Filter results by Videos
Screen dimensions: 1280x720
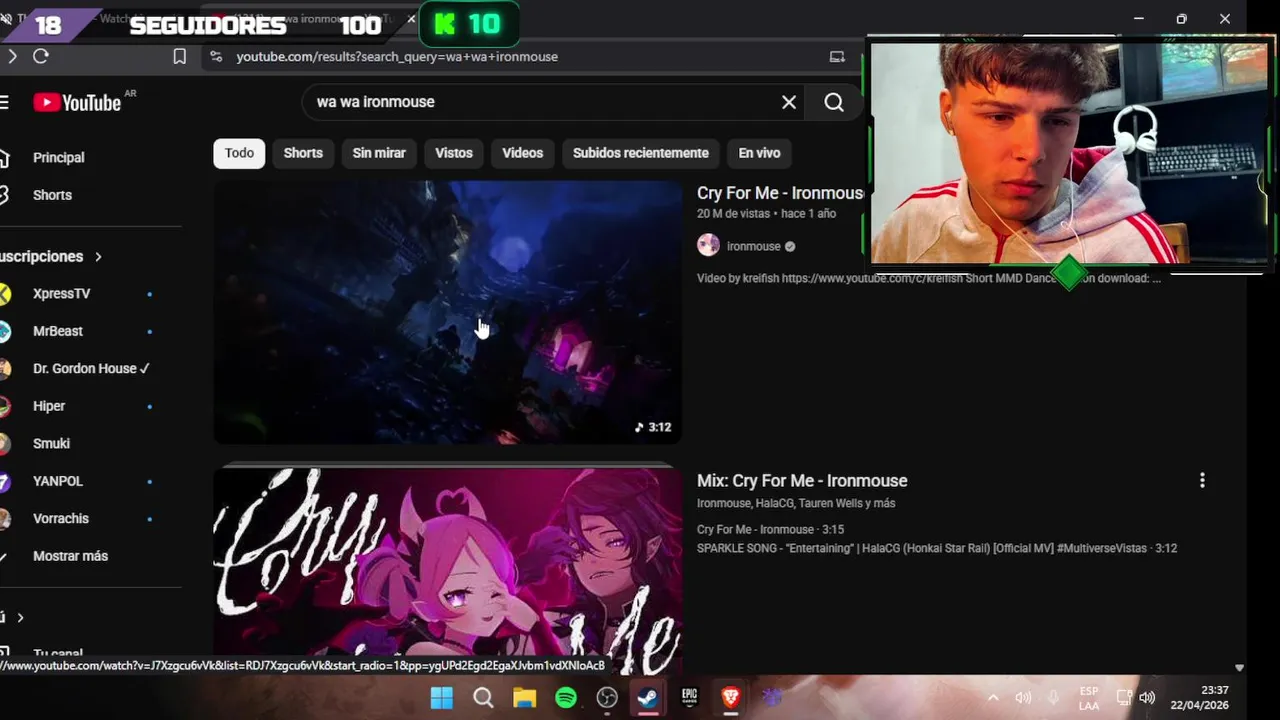click(523, 153)
